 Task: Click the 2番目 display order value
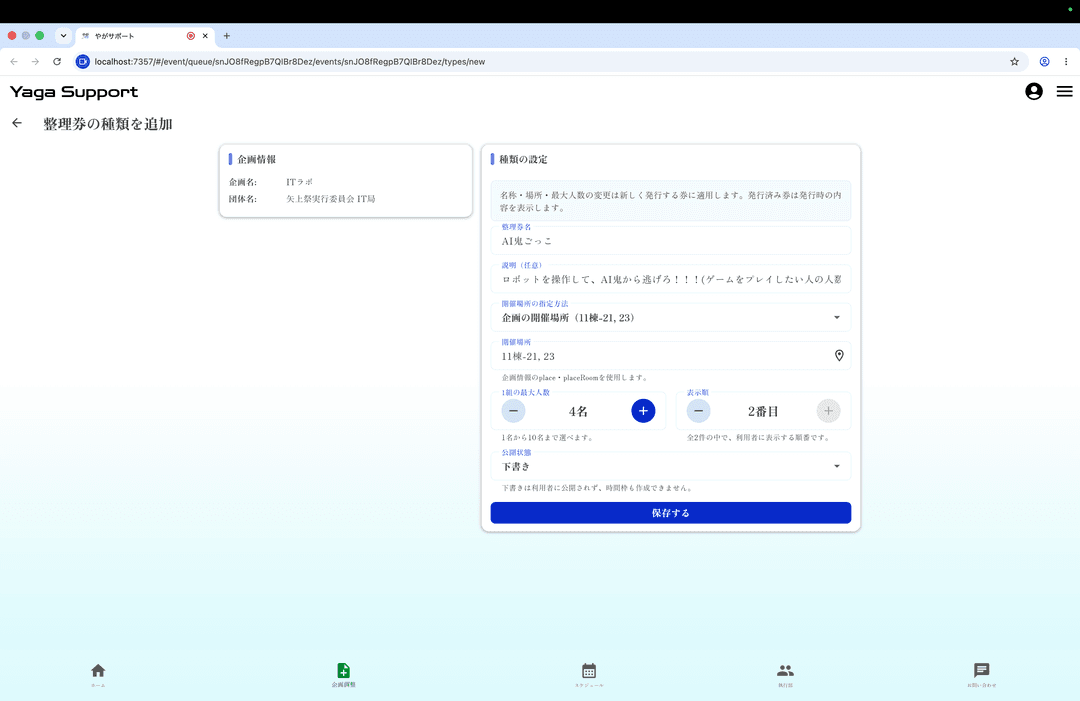(x=763, y=411)
